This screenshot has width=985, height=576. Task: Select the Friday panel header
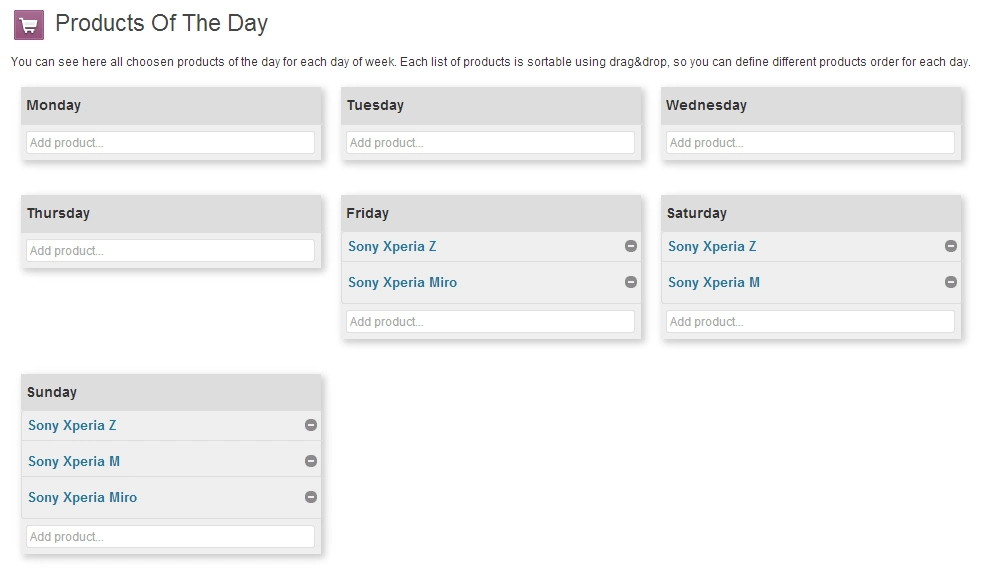(491, 214)
